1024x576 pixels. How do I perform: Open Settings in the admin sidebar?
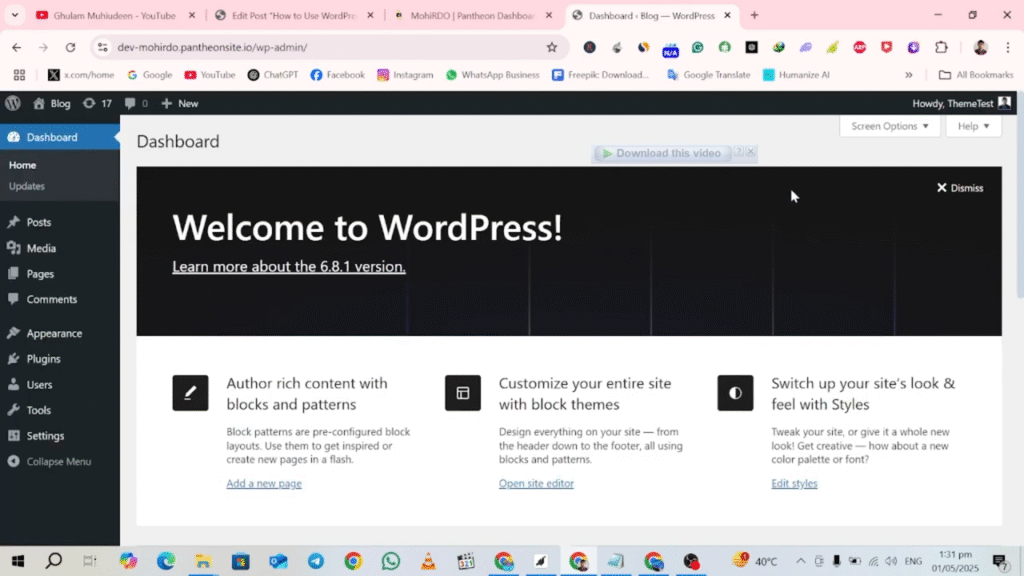tap(45, 436)
